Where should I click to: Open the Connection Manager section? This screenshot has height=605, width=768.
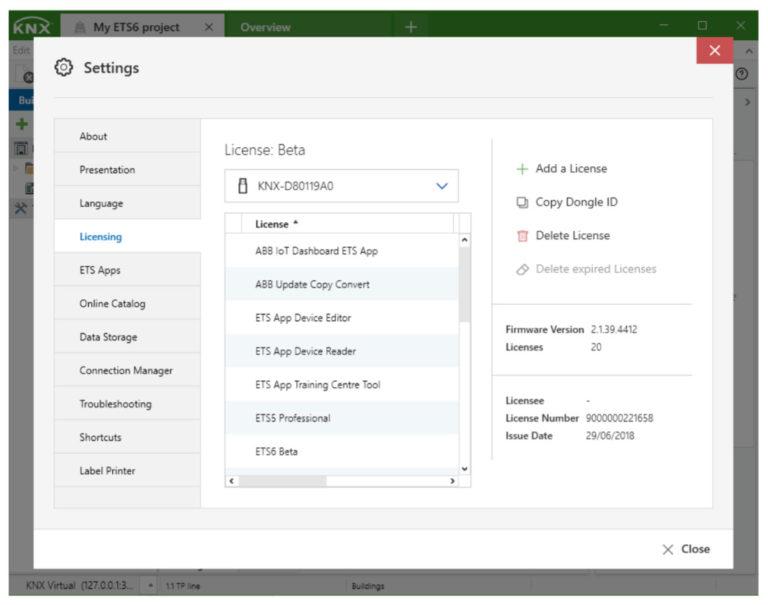click(x=127, y=370)
